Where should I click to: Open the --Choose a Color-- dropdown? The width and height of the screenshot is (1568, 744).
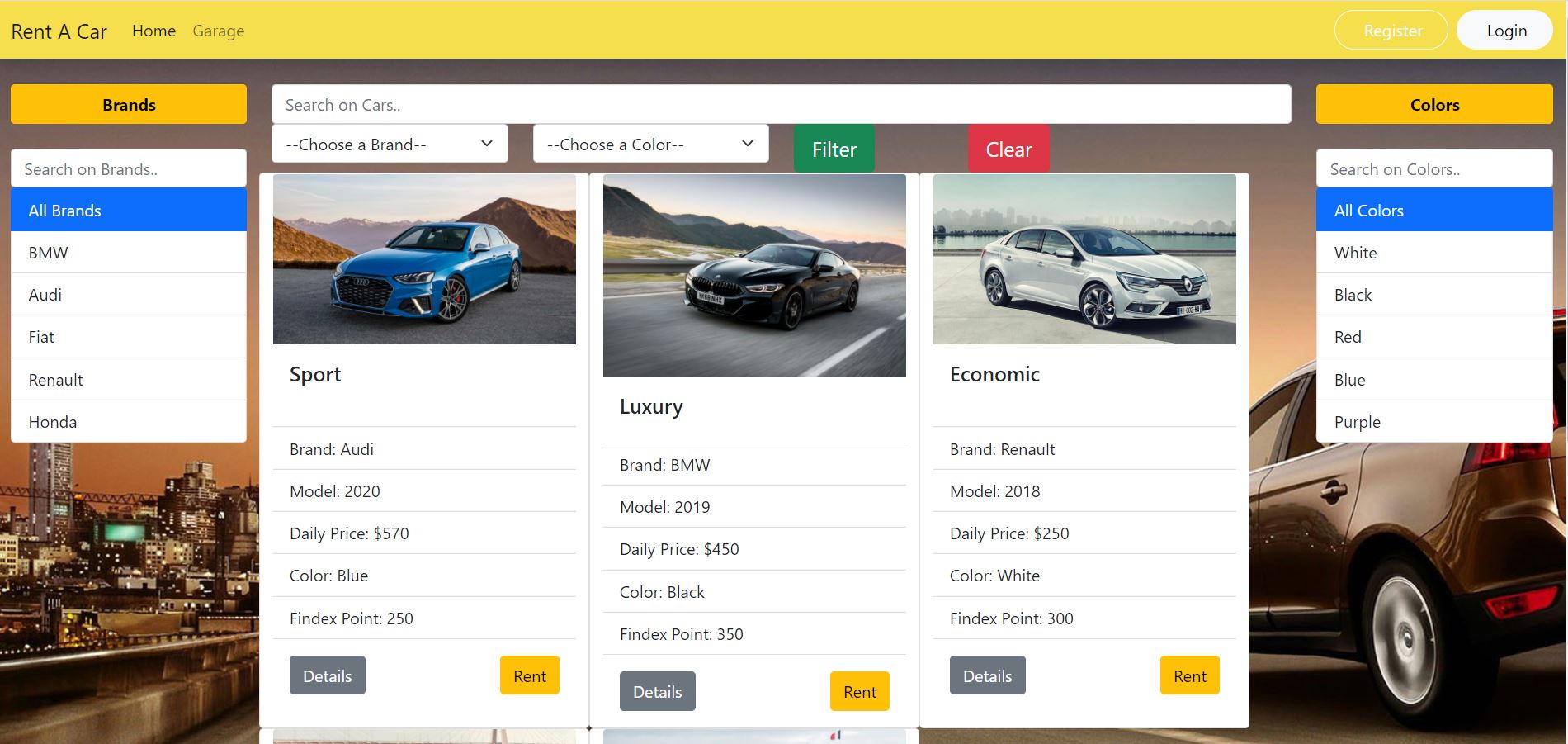point(650,144)
